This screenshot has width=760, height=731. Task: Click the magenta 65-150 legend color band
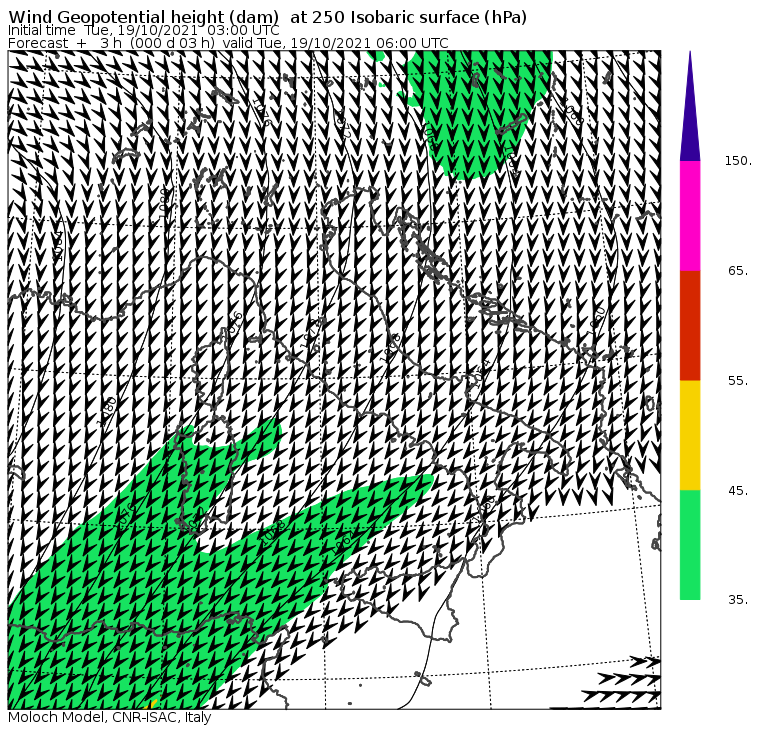pos(690,216)
